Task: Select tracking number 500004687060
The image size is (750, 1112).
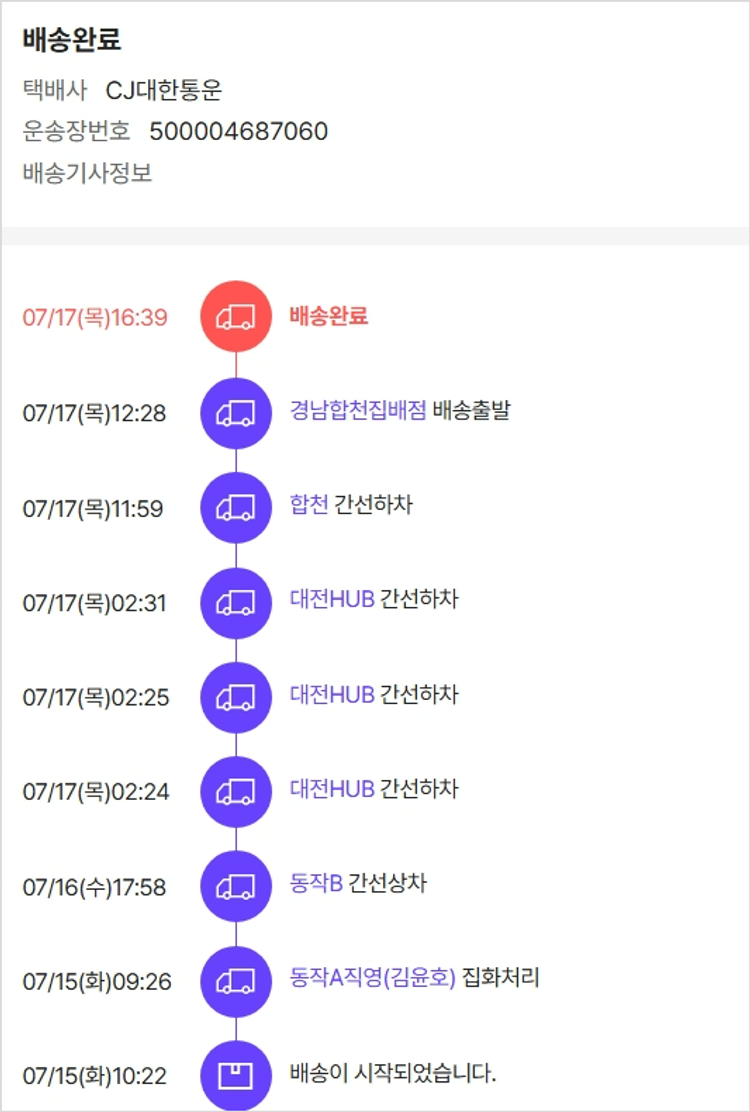Action: tap(239, 131)
